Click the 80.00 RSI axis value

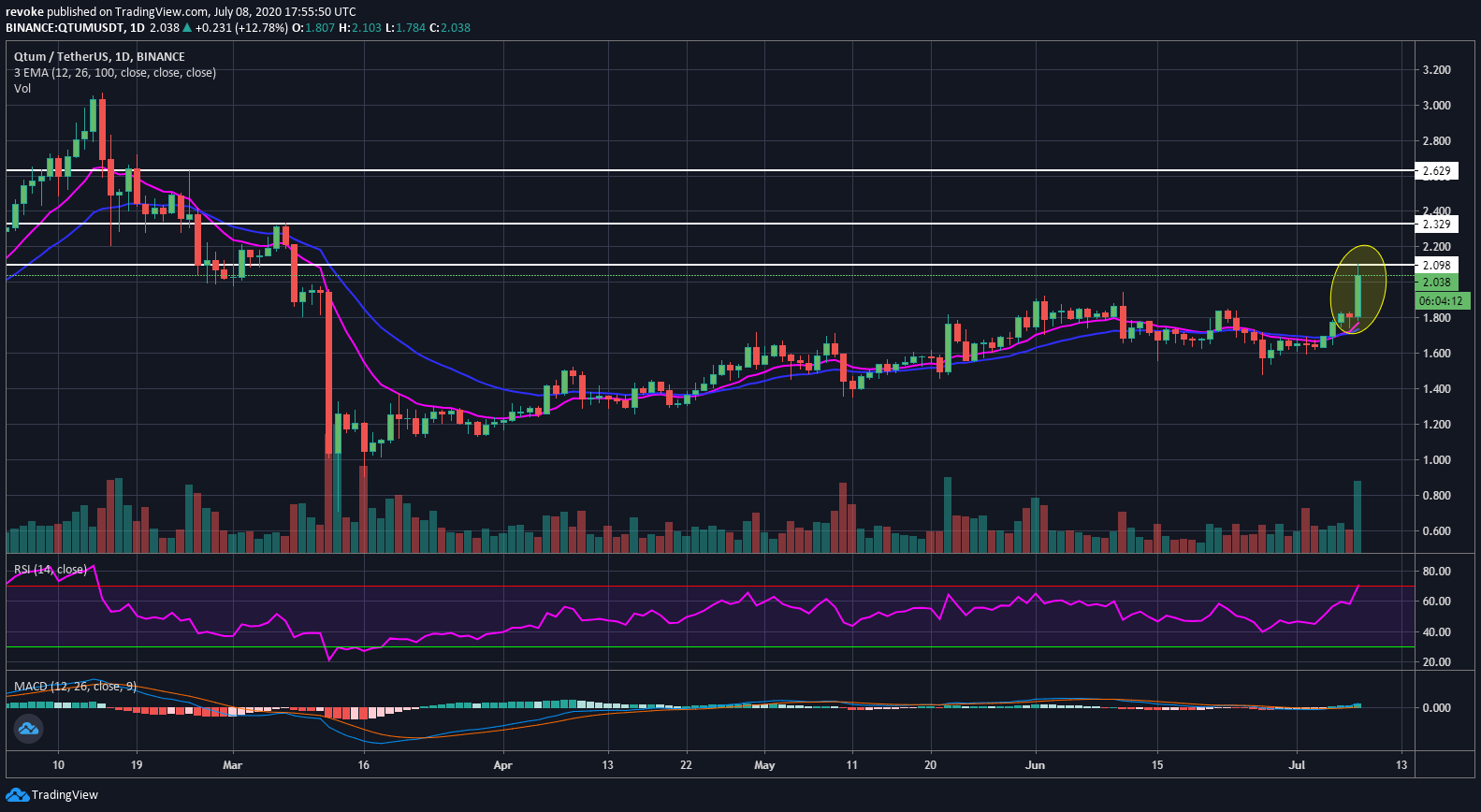[x=1436, y=572]
